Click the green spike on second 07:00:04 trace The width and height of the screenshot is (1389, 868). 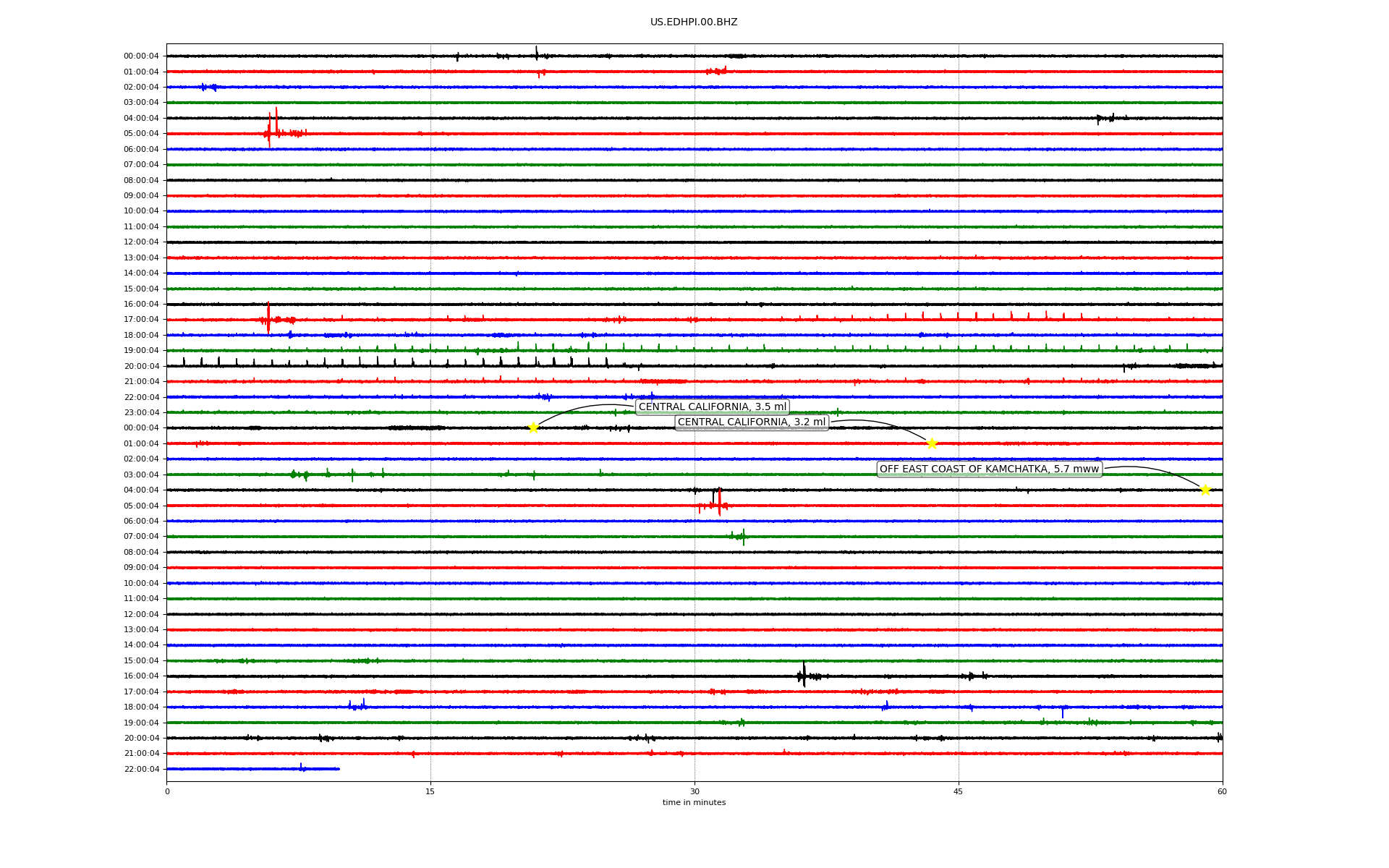tap(744, 537)
